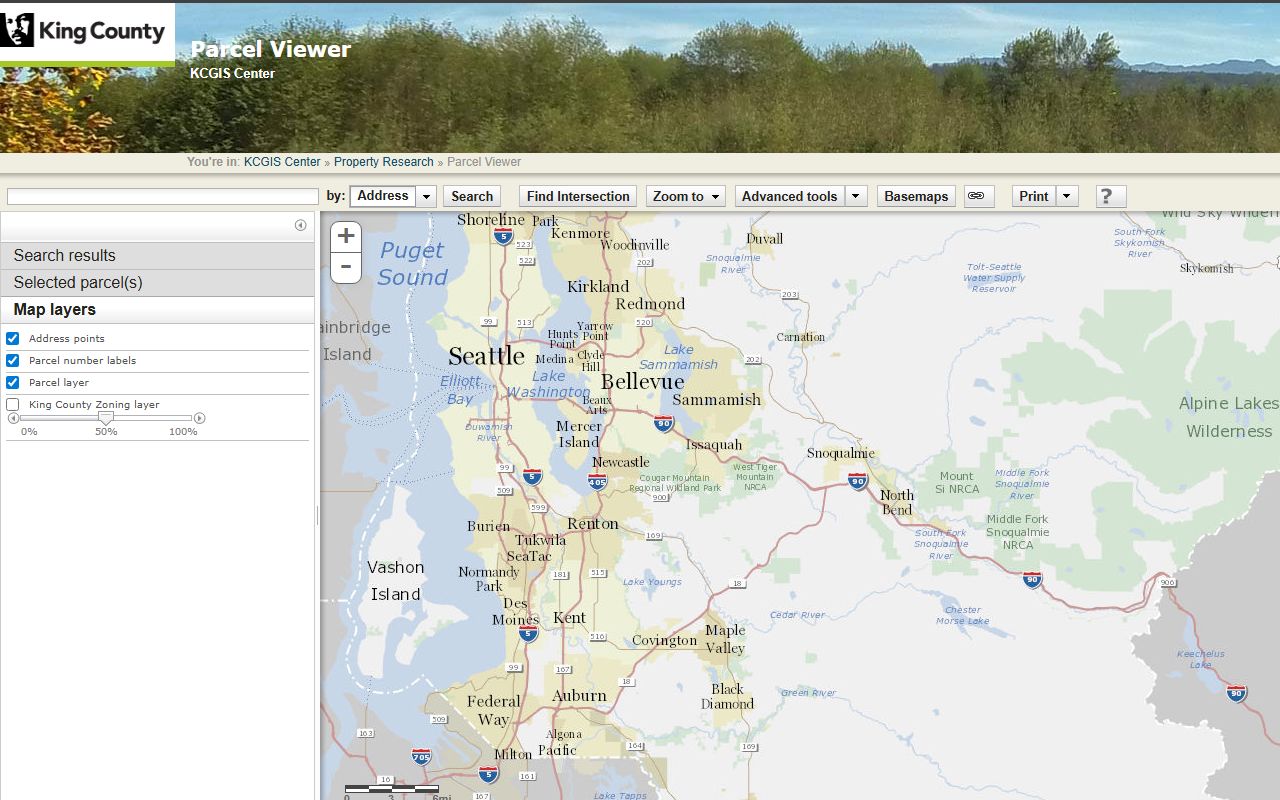The width and height of the screenshot is (1280, 800).
Task: Click the Covington label on the map
Action: point(665,640)
